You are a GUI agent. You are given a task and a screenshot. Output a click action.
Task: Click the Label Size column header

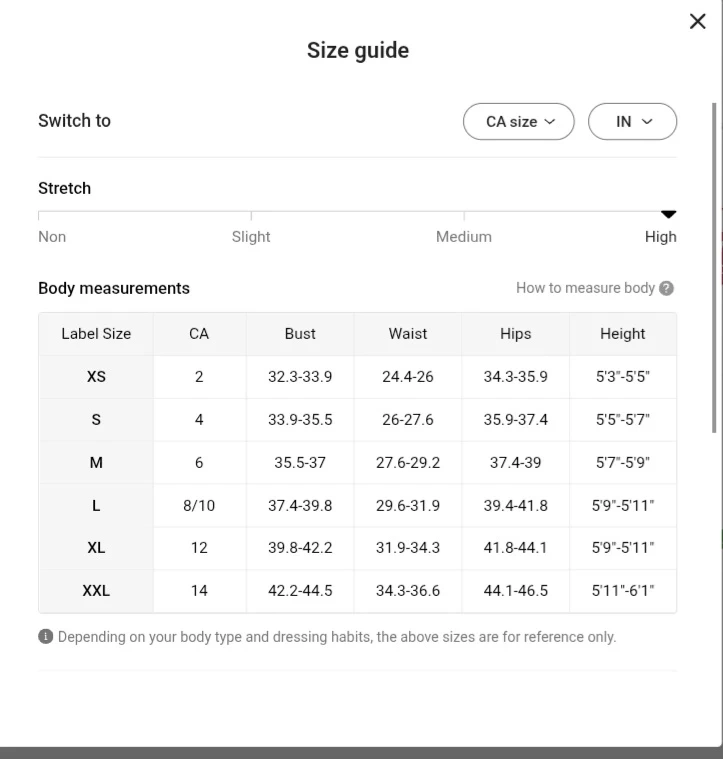coord(96,334)
